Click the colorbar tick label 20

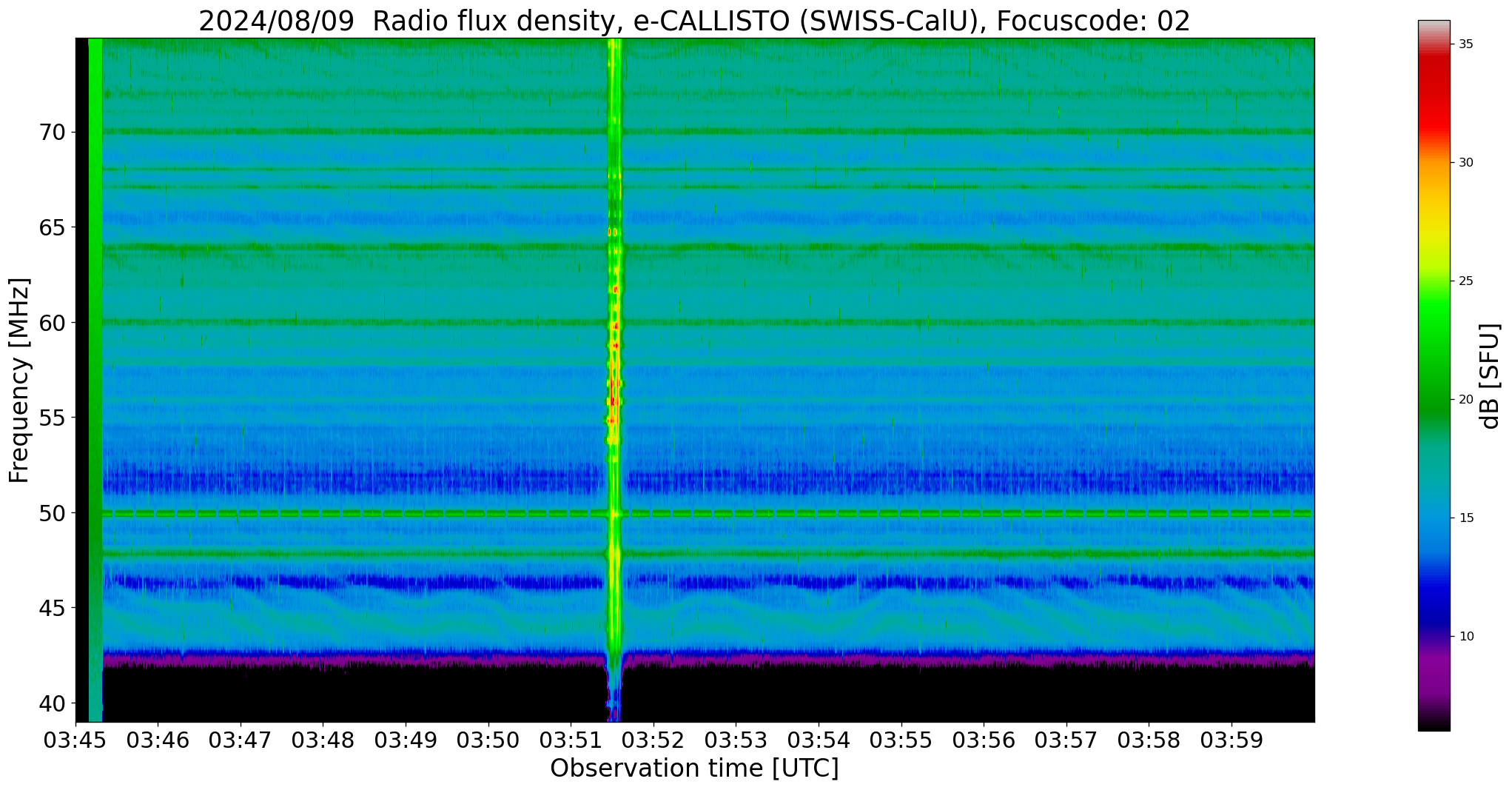pyautogui.click(x=1465, y=400)
